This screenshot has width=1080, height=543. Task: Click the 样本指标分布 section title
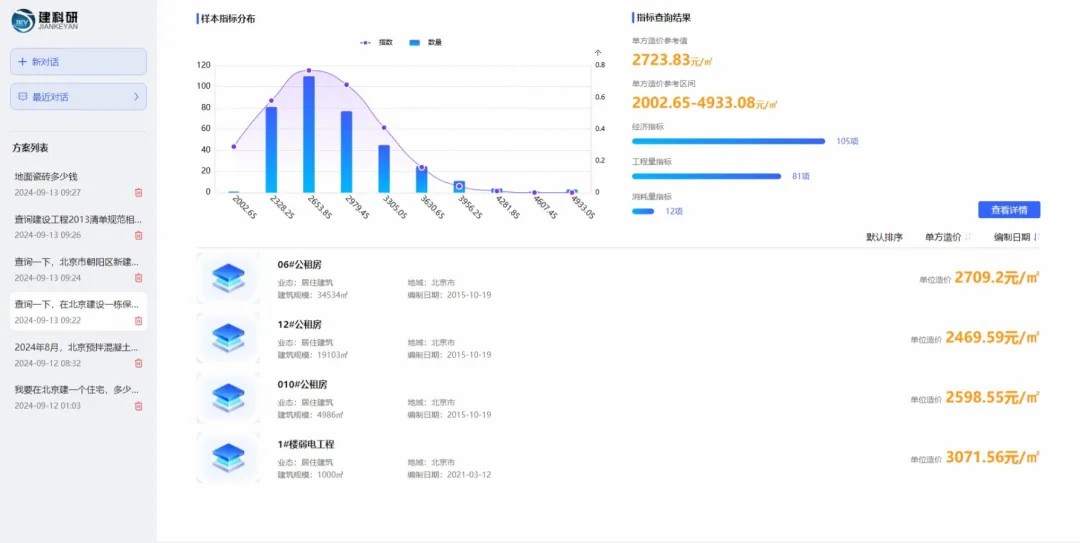pos(228,19)
